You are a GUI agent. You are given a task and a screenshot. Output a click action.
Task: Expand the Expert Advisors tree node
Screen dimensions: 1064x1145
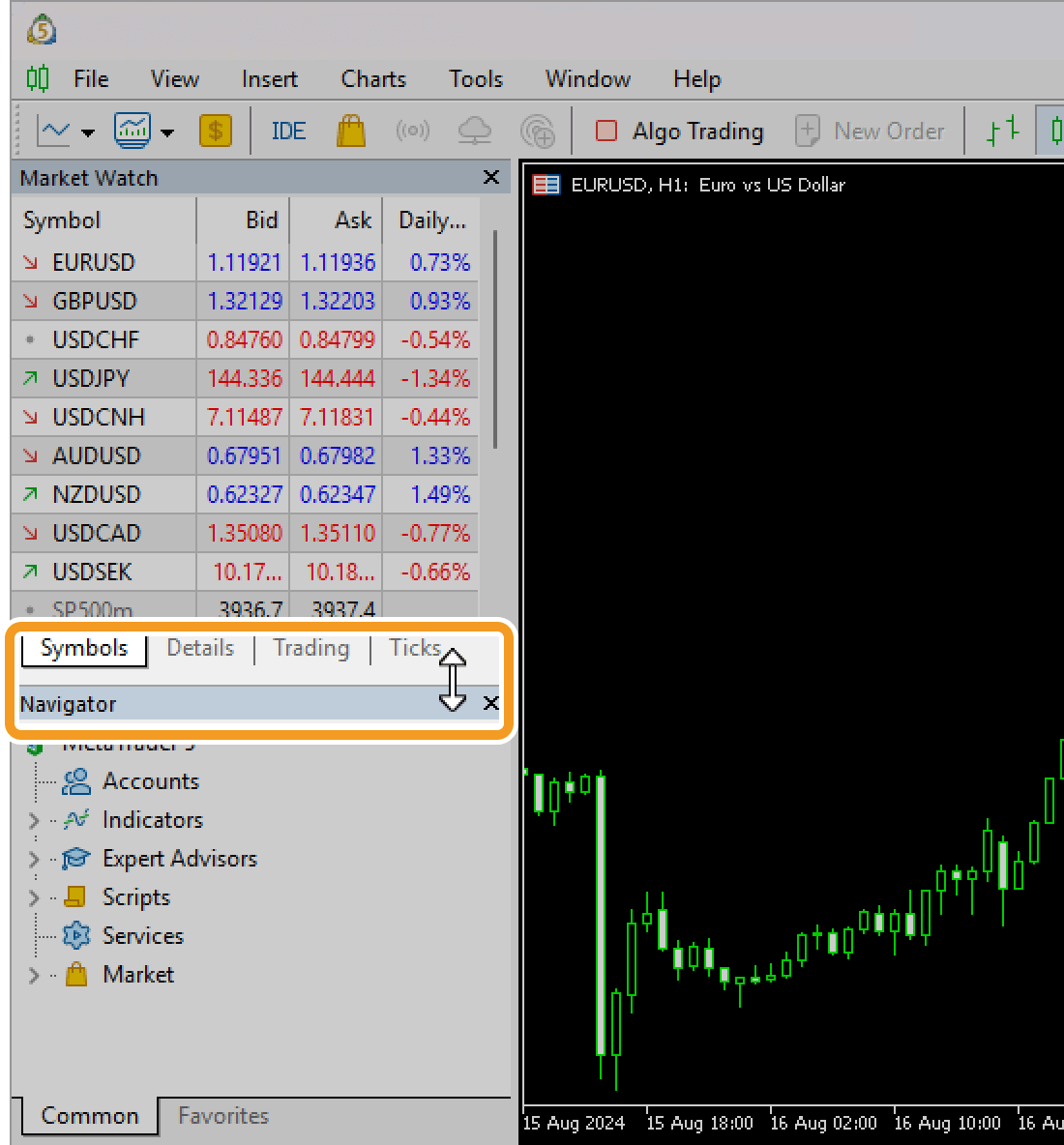[x=34, y=860]
